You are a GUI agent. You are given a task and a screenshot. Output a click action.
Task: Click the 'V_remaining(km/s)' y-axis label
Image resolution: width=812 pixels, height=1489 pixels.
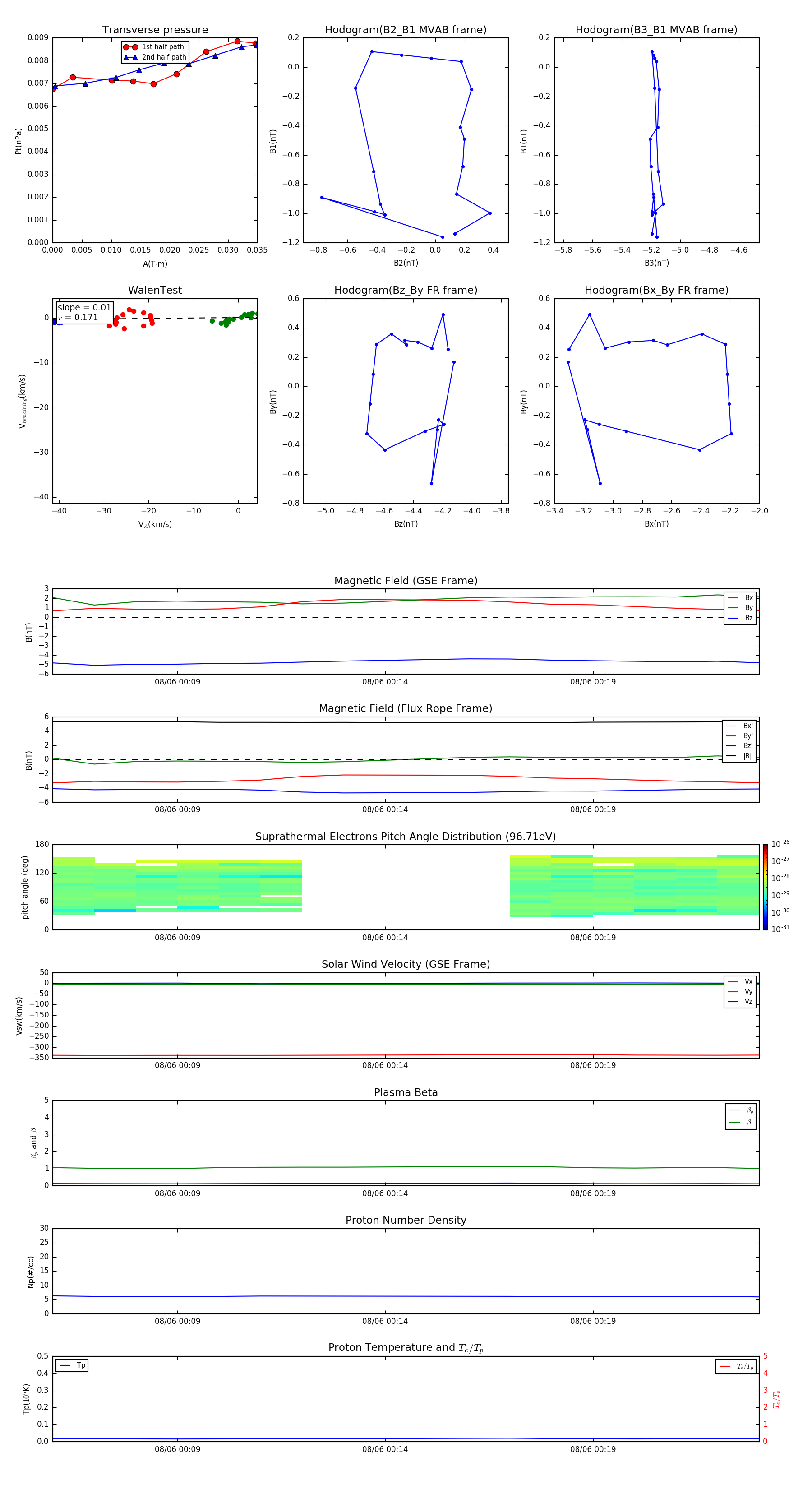(x=22, y=401)
